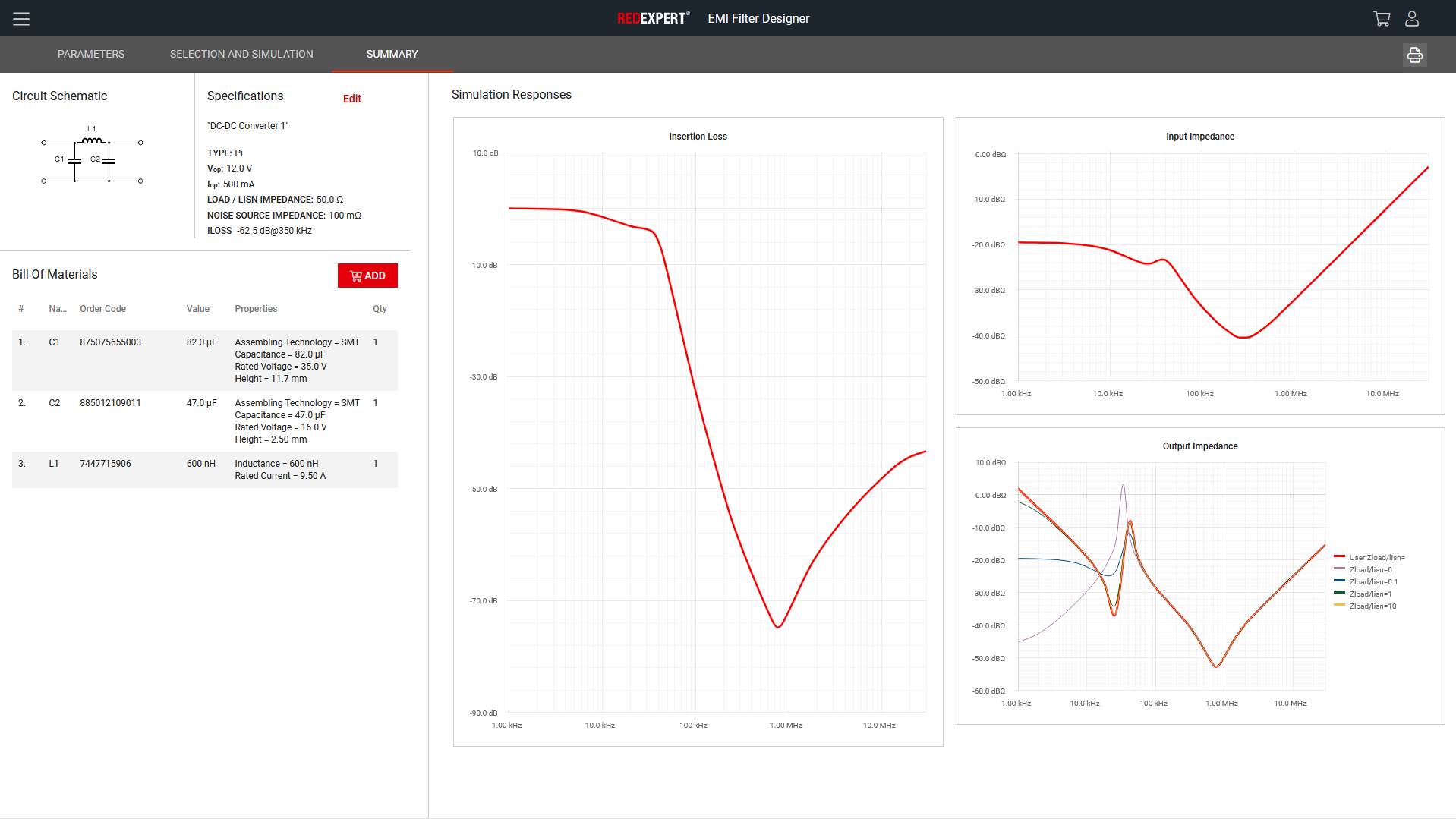Open the user account profile

1412,19
